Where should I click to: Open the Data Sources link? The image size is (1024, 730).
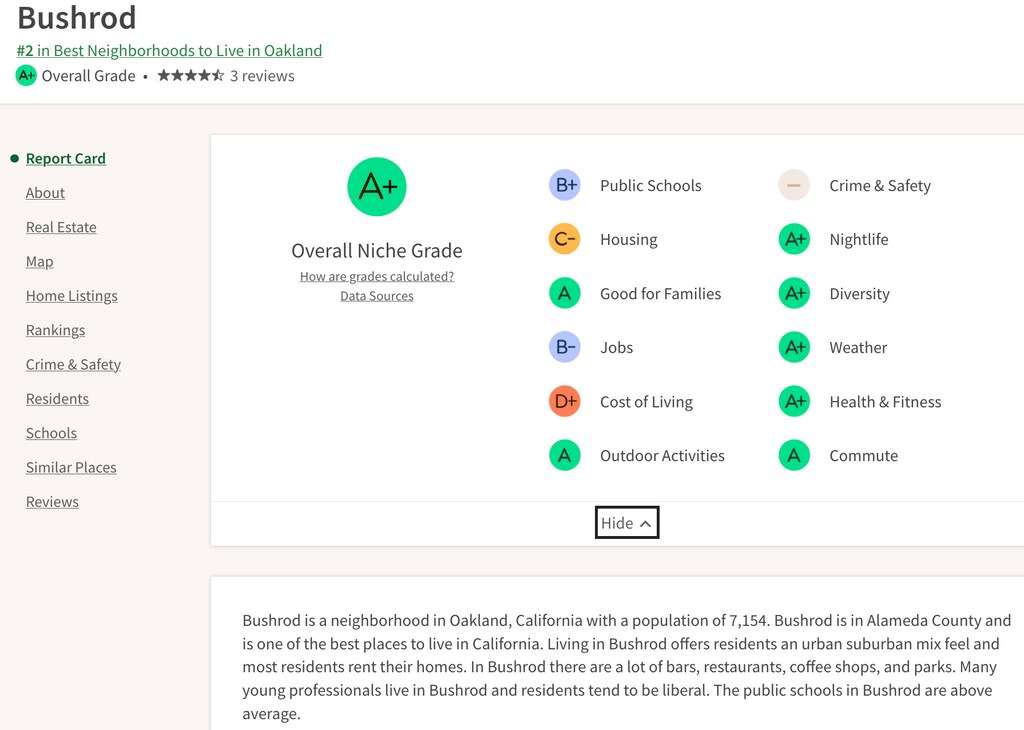click(377, 296)
